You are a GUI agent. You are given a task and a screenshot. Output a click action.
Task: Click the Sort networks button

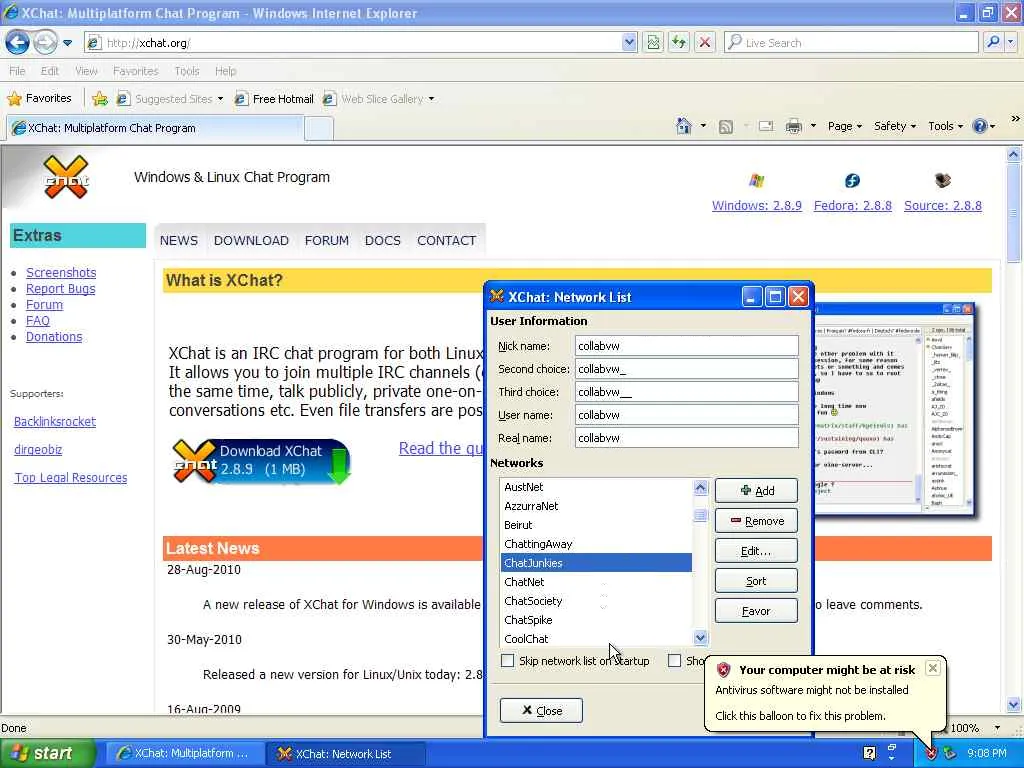point(756,581)
